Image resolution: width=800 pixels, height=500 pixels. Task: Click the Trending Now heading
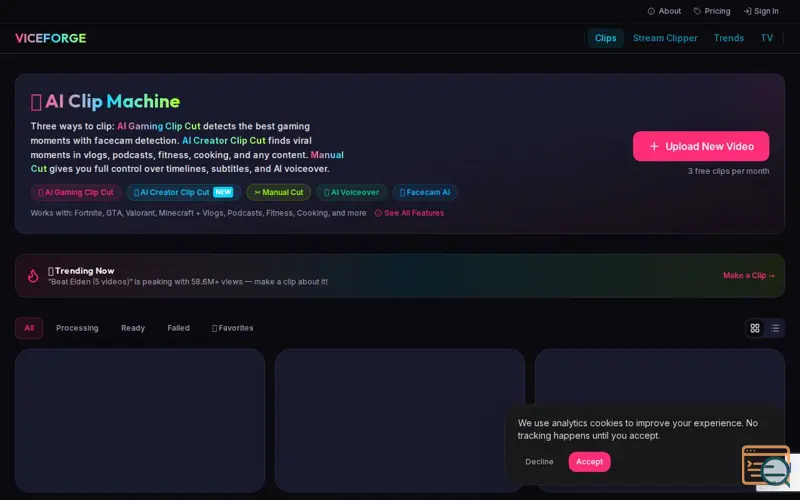click(82, 271)
